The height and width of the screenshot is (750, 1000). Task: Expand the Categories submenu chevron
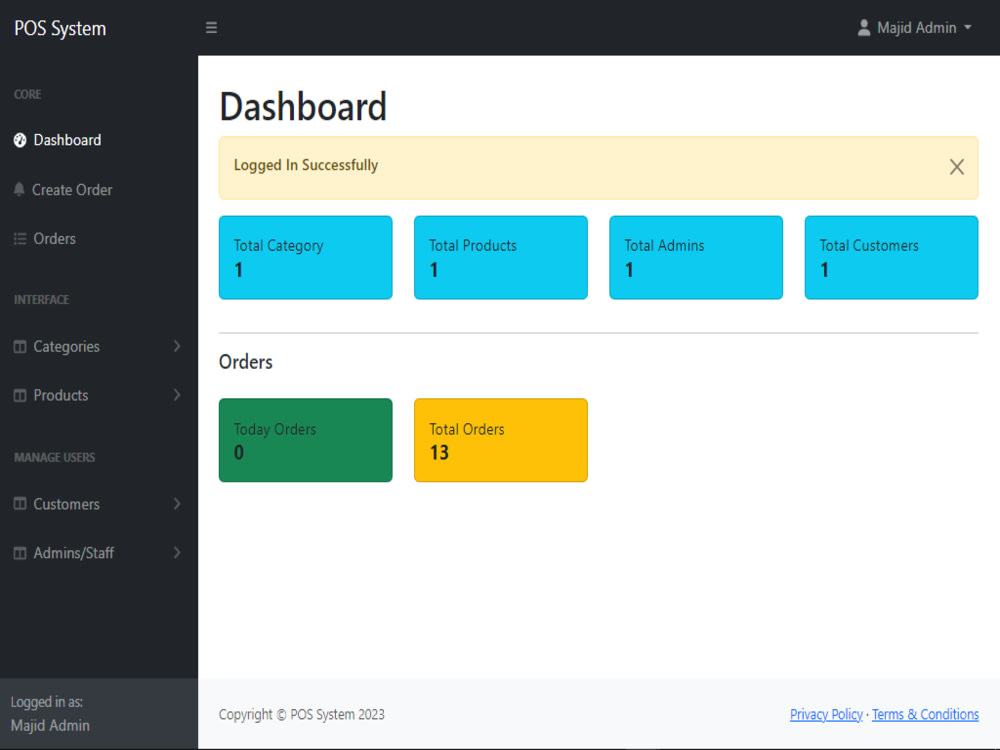[177, 346]
